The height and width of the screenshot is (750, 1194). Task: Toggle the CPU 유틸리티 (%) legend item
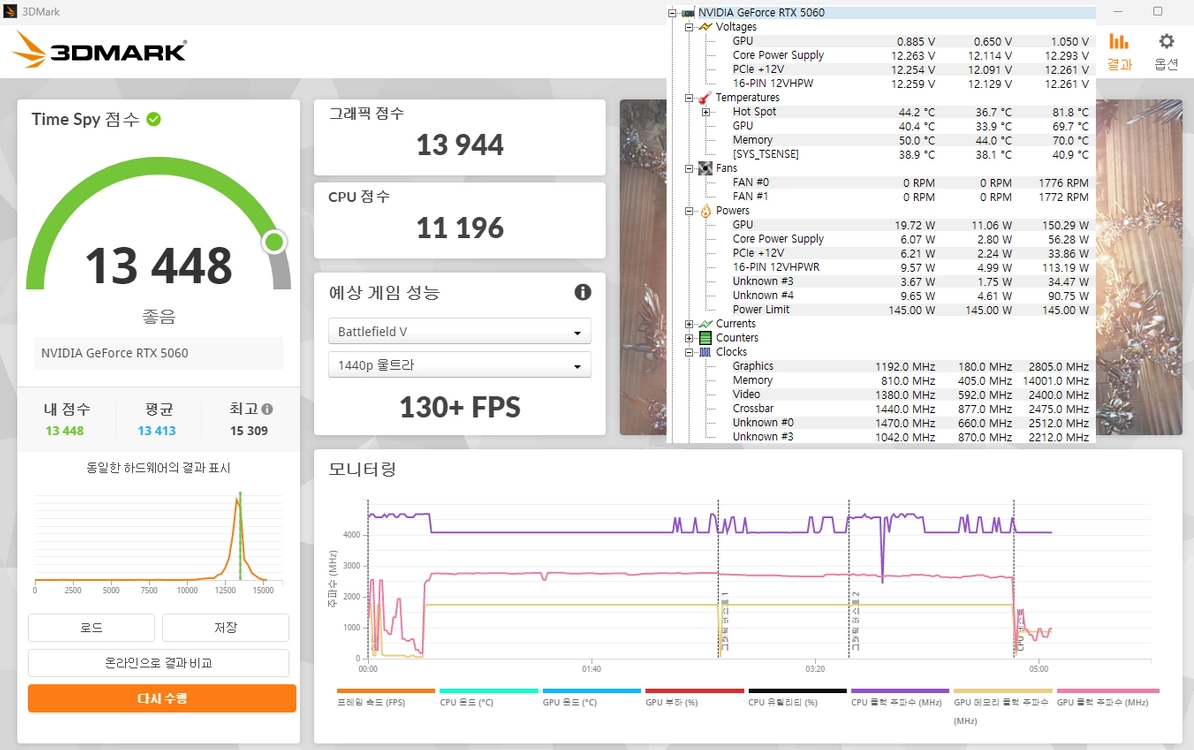(x=797, y=697)
